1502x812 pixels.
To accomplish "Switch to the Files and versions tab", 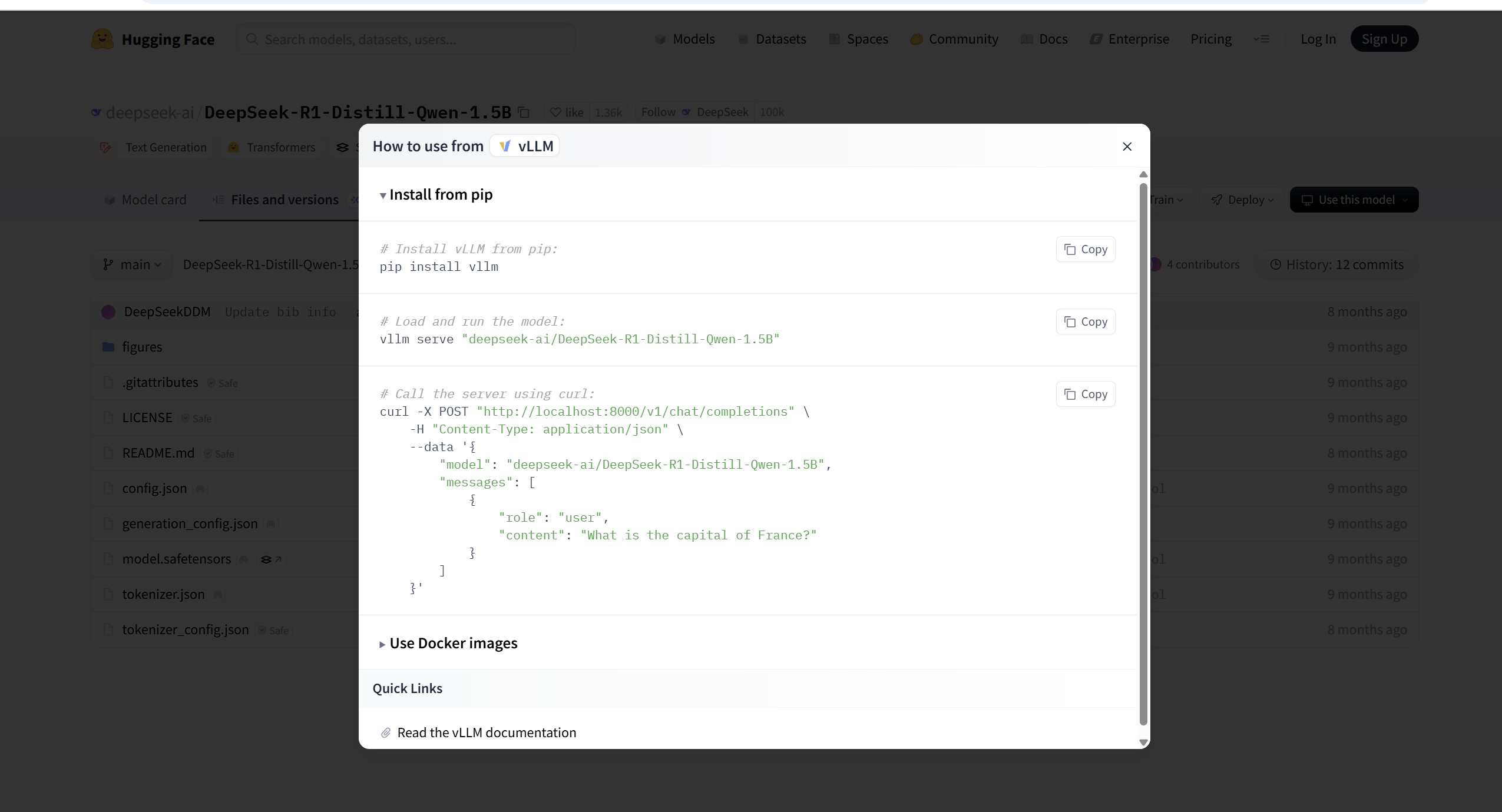I will point(276,200).
